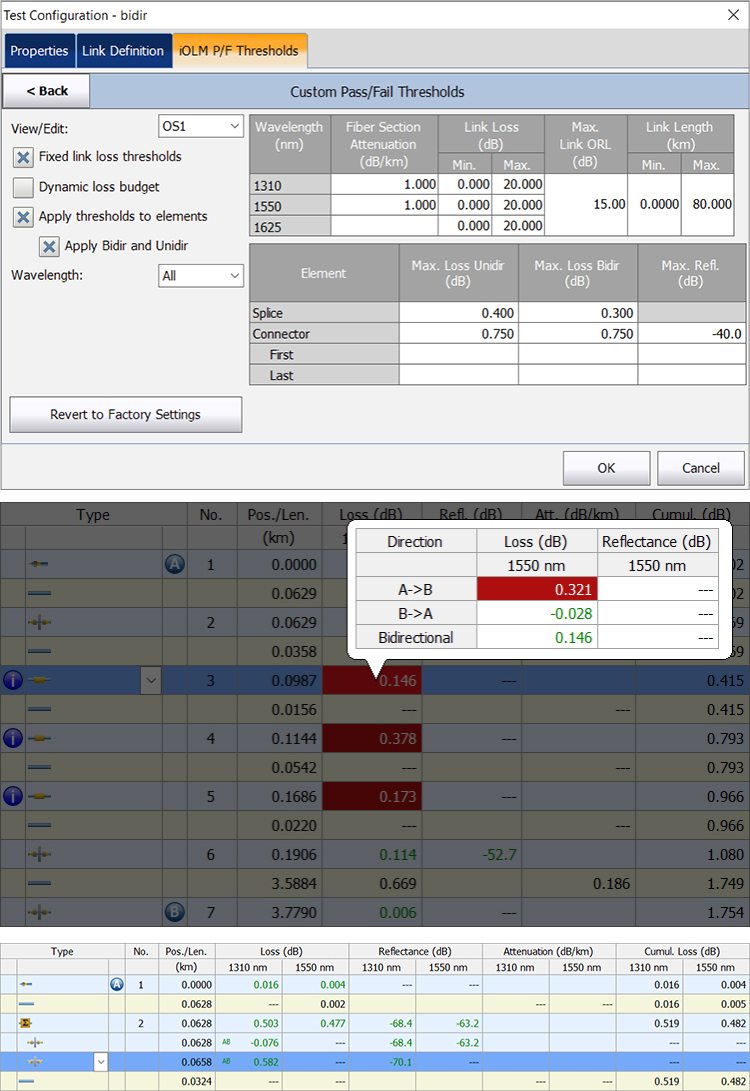
Task: Click the A marker in bottom table
Action: (117, 985)
